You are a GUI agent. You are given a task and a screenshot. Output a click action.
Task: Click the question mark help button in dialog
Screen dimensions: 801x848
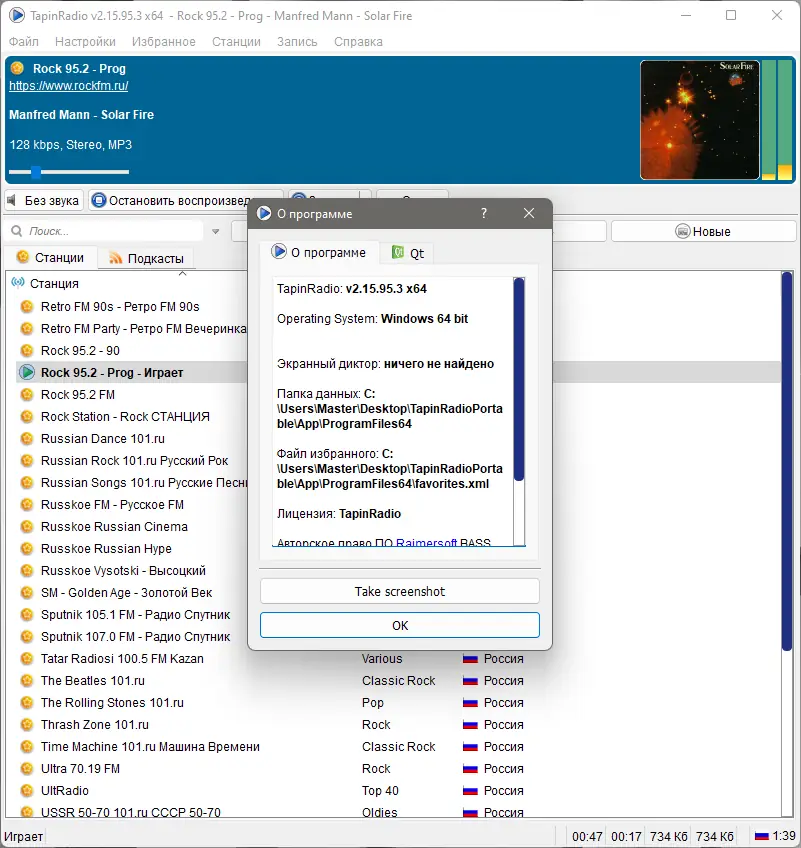tap(484, 213)
